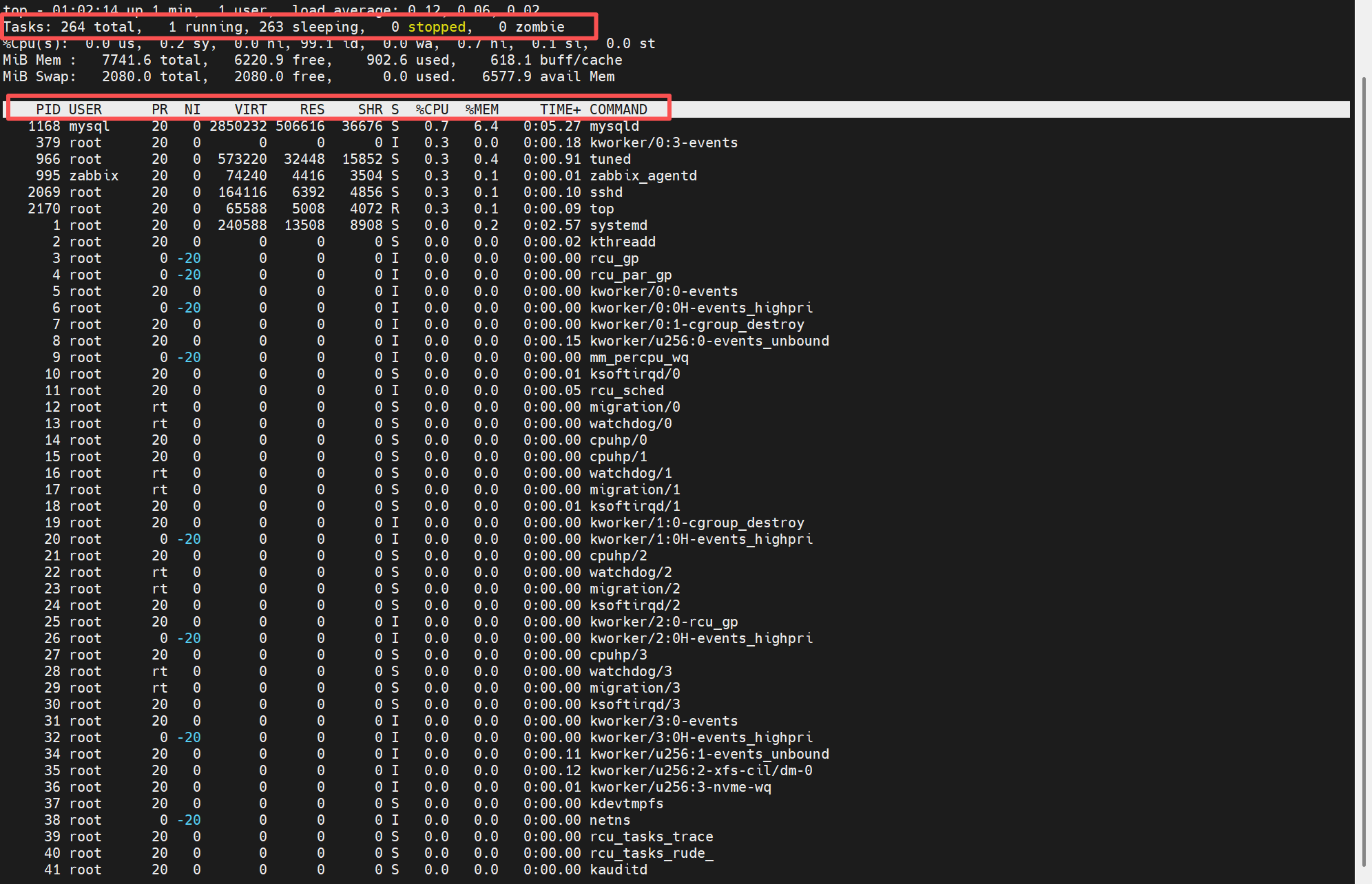Click the VIRT column header
Image resolution: width=1372 pixels, height=884 pixels.
coord(250,109)
